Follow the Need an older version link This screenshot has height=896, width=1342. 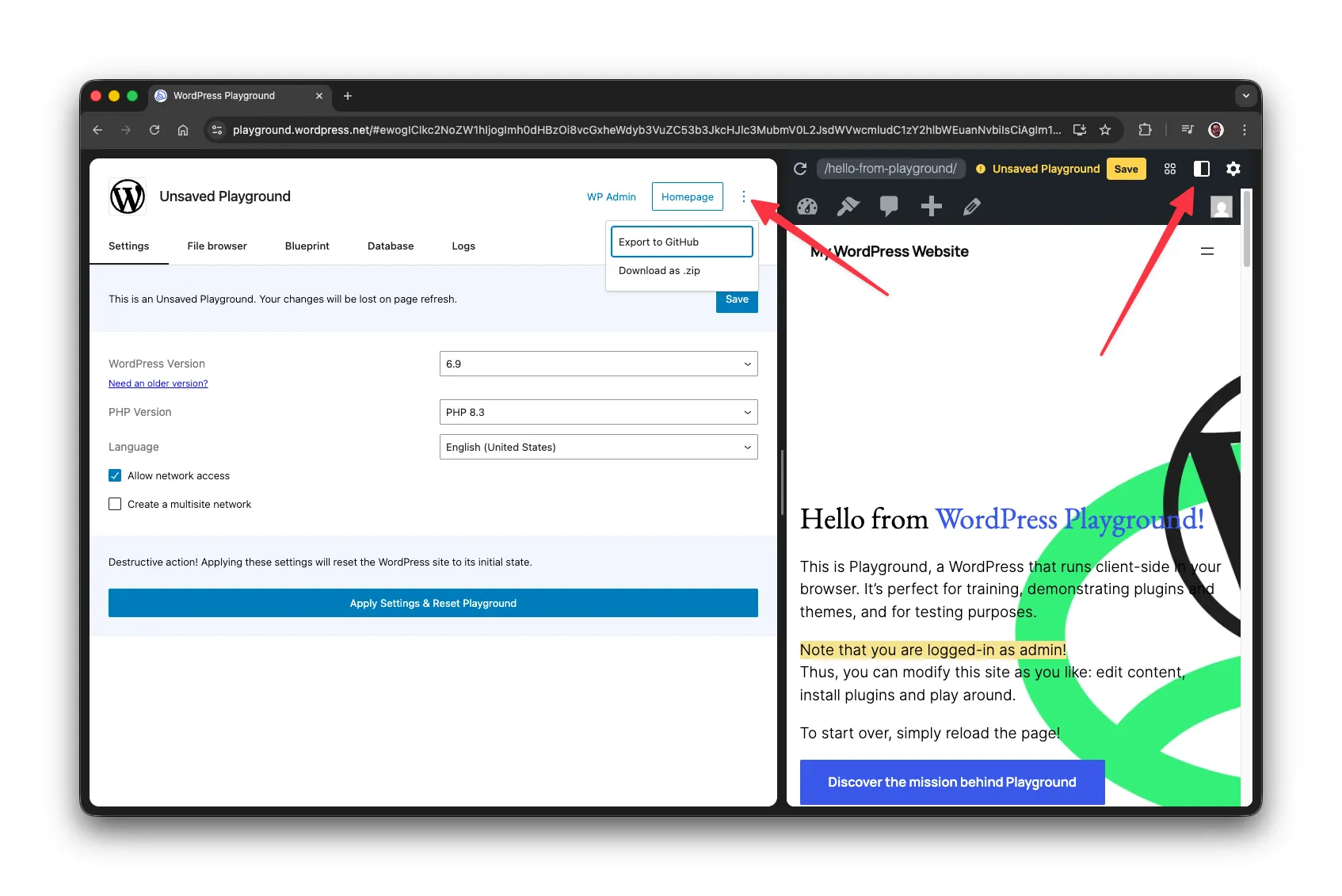tap(158, 383)
